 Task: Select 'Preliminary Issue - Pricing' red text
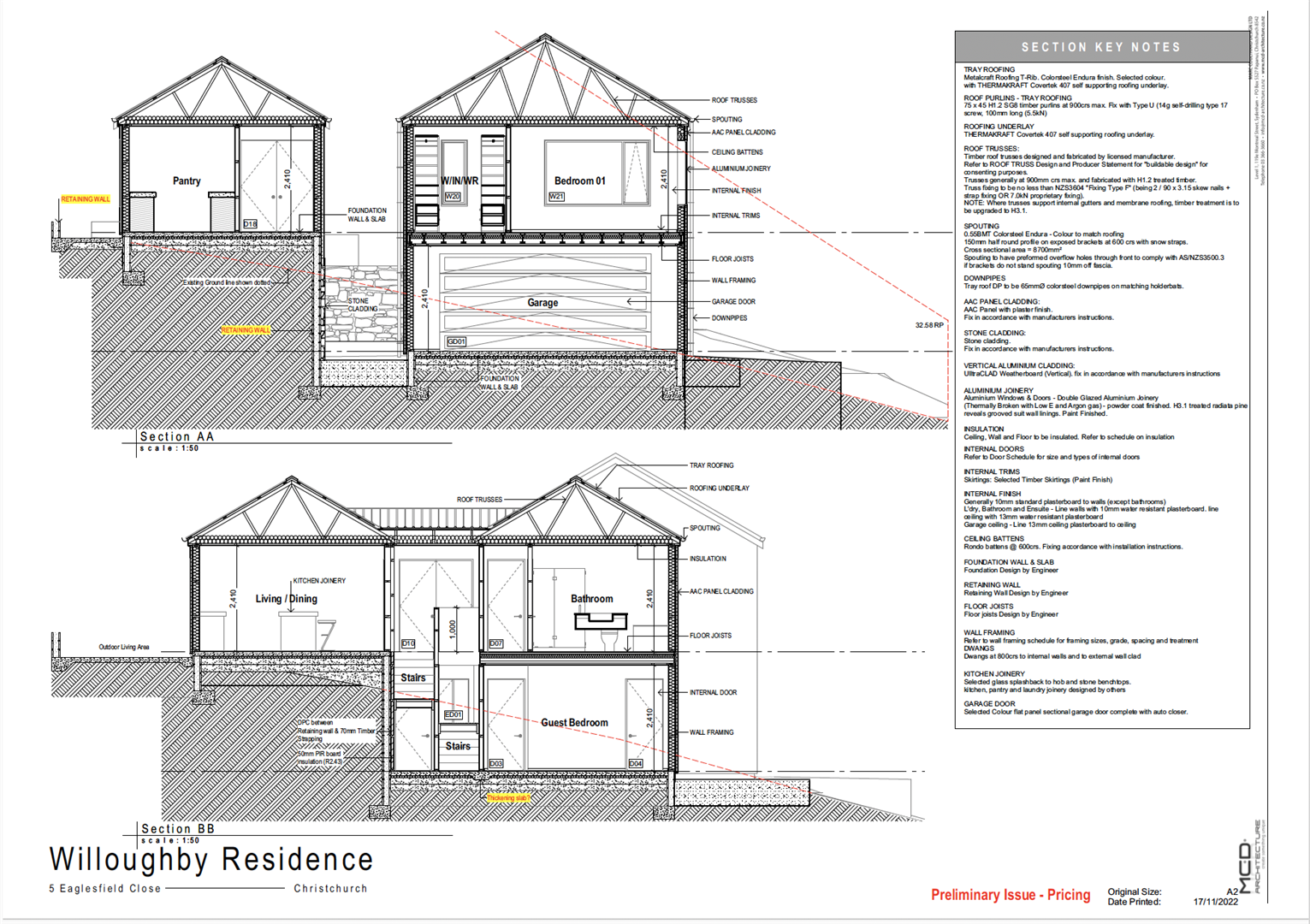pyautogui.click(x=1011, y=895)
